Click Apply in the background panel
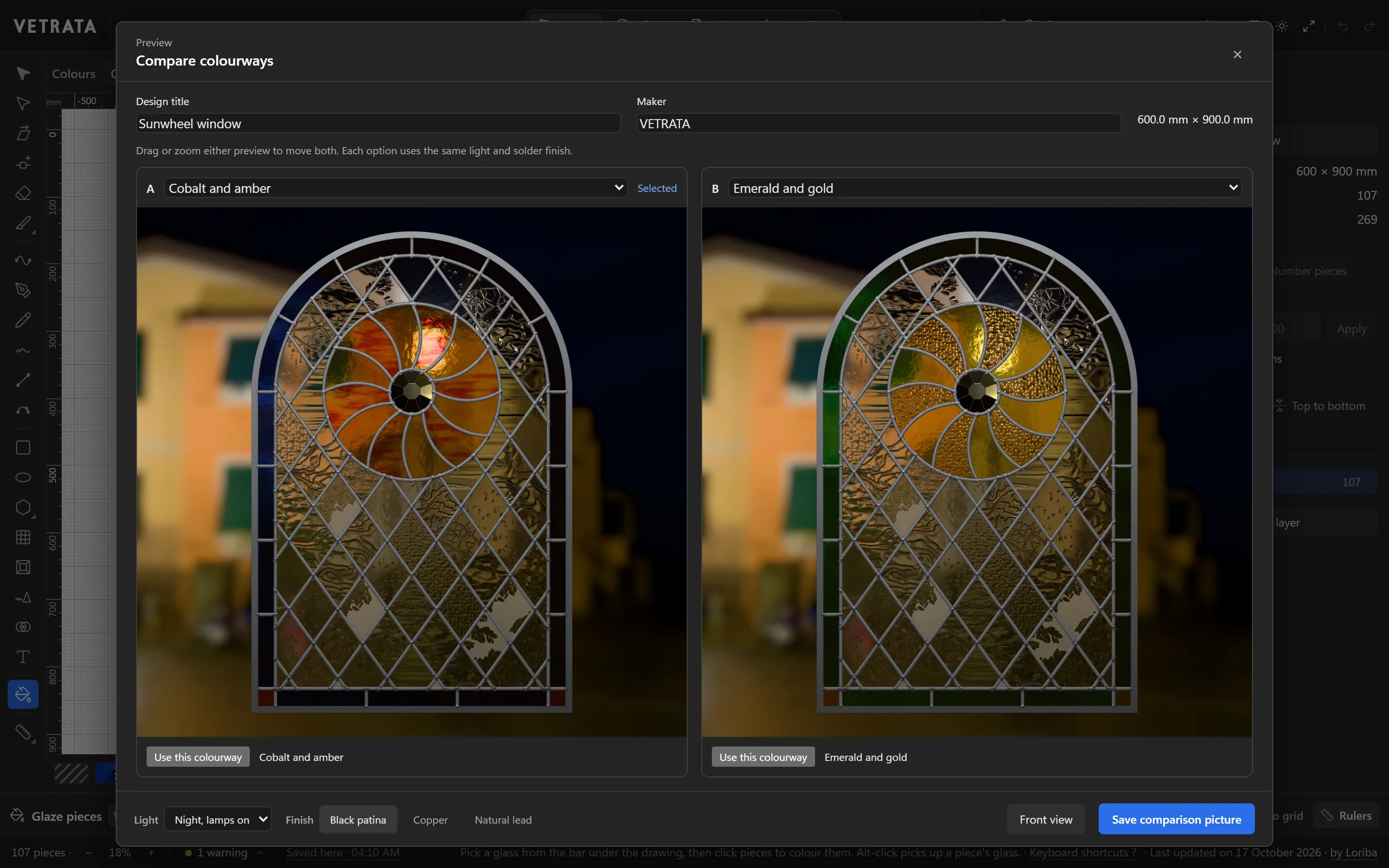 1351,329
